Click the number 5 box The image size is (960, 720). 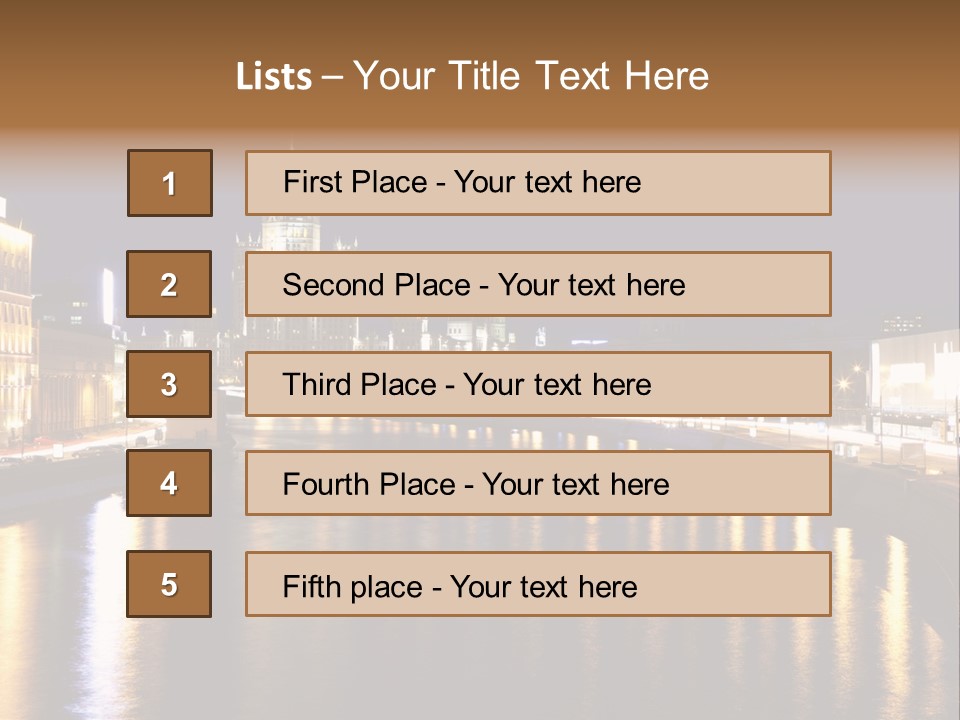pyautogui.click(x=169, y=583)
